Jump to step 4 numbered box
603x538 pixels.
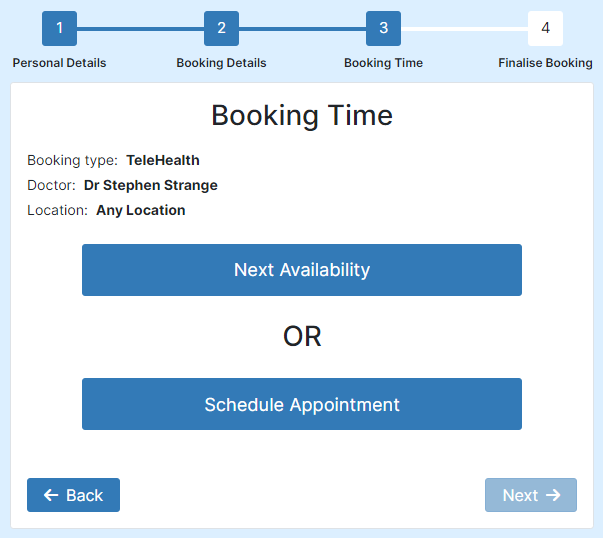[545, 28]
